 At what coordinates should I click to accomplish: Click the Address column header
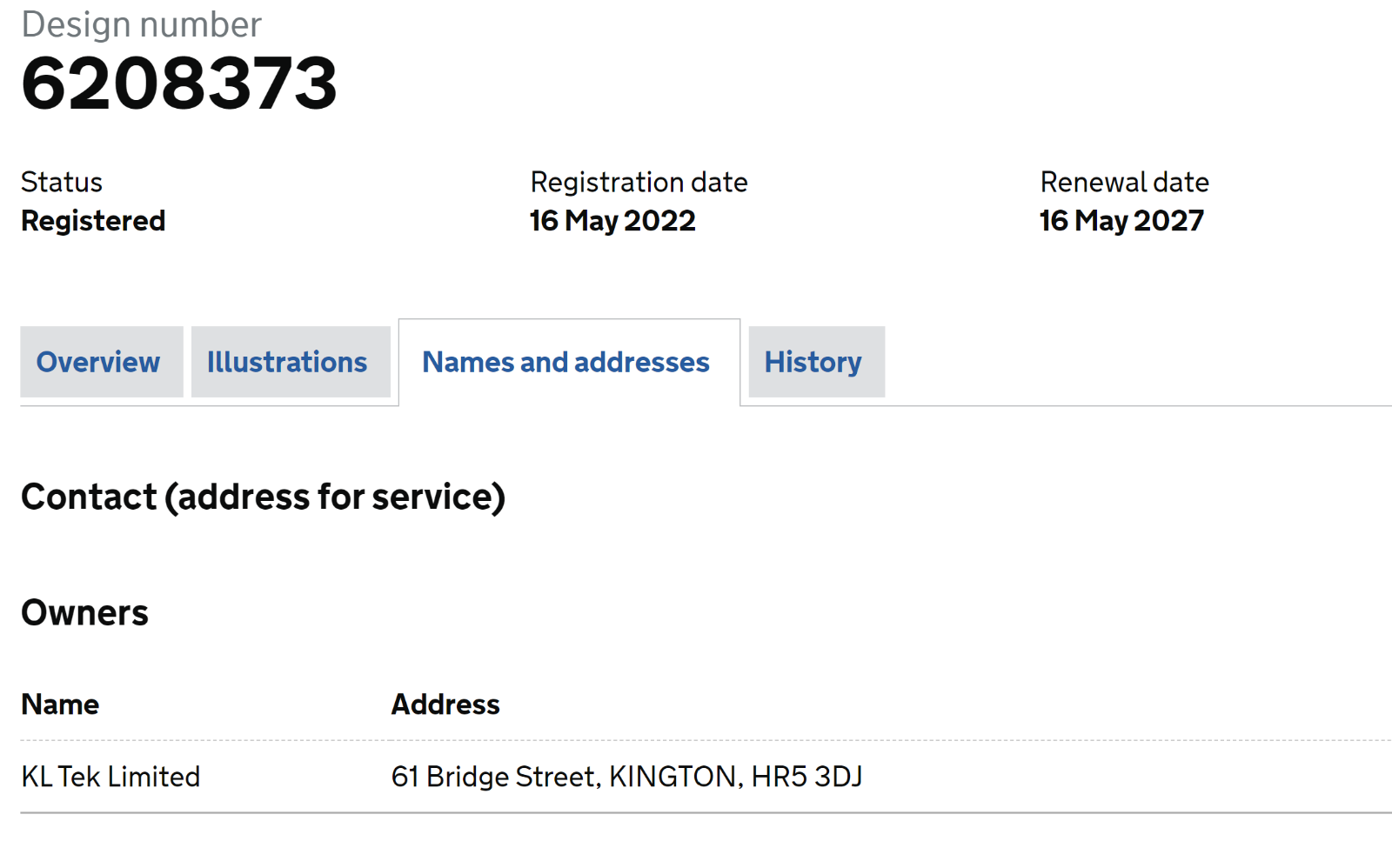445,704
